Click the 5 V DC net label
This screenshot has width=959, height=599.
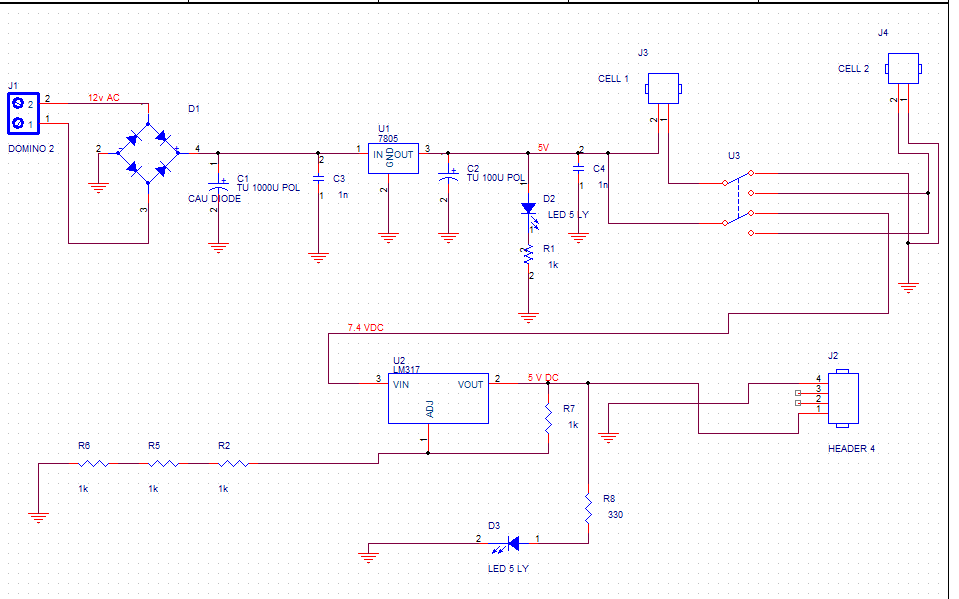[543, 378]
